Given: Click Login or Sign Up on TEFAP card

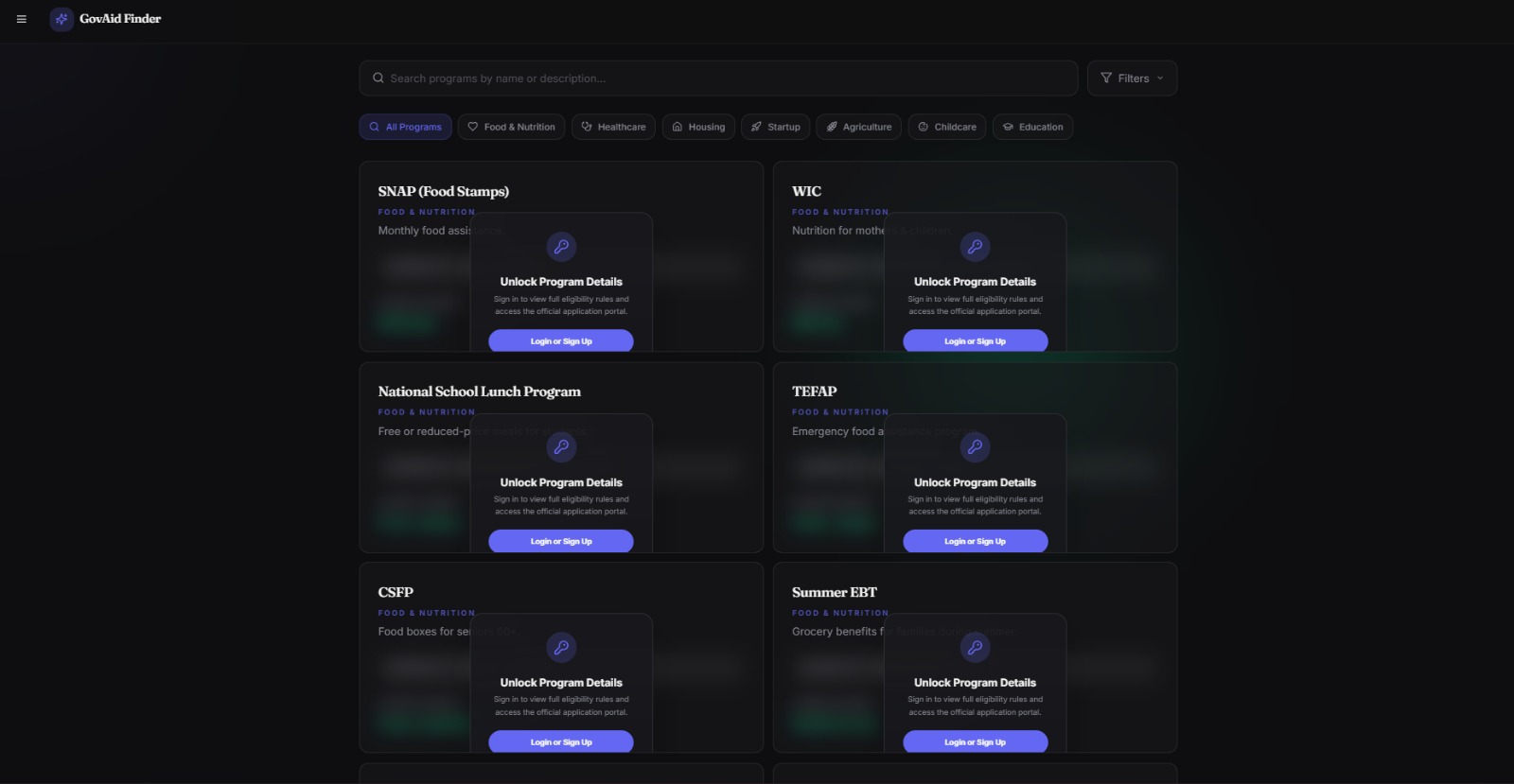Looking at the screenshot, I should pos(976,541).
